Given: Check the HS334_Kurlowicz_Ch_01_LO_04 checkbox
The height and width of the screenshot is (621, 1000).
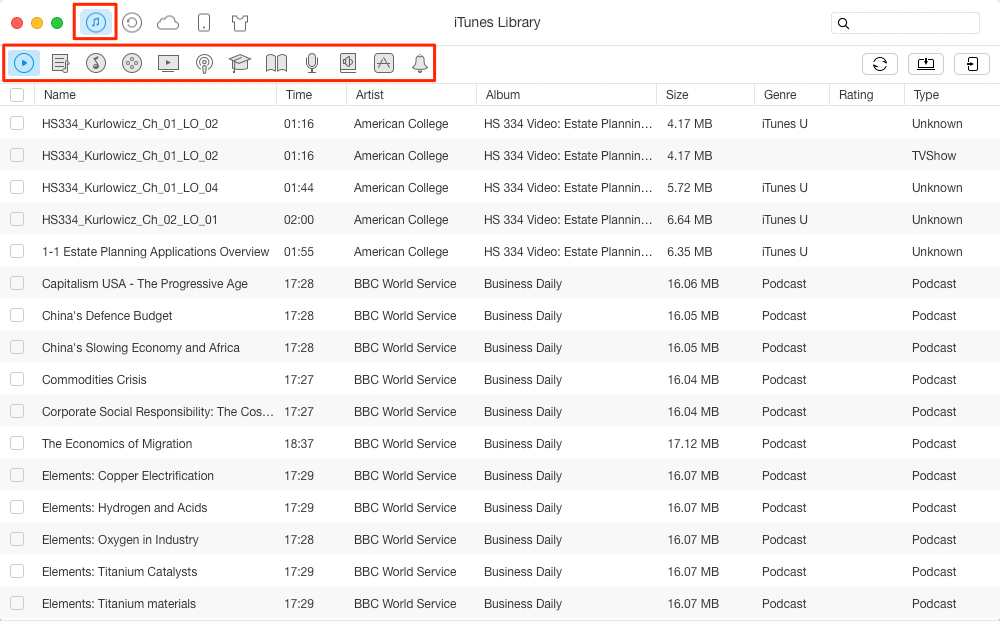Looking at the screenshot, I should click(x=17, y=187).
